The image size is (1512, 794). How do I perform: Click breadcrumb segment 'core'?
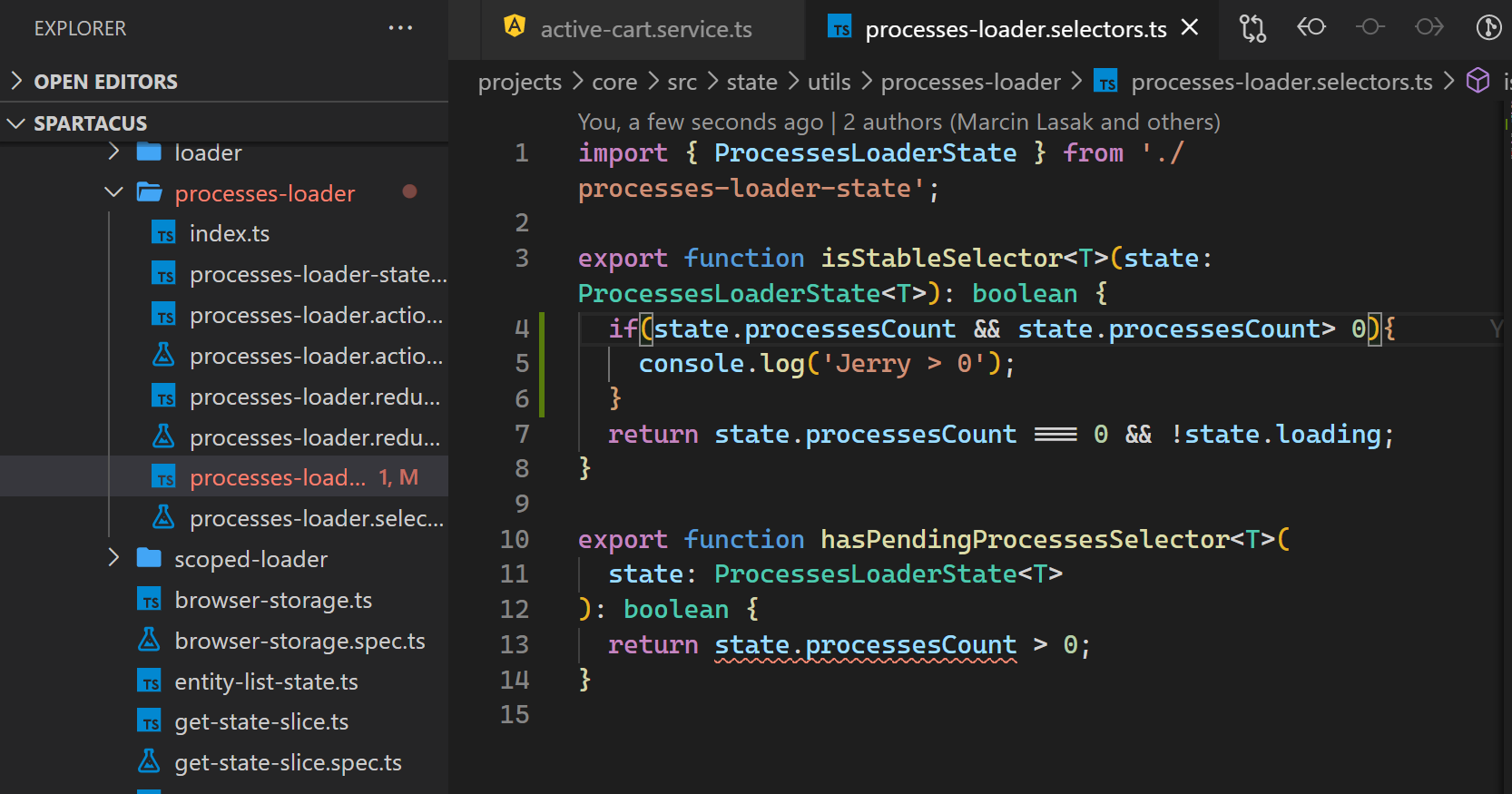[x=614, y=82]
